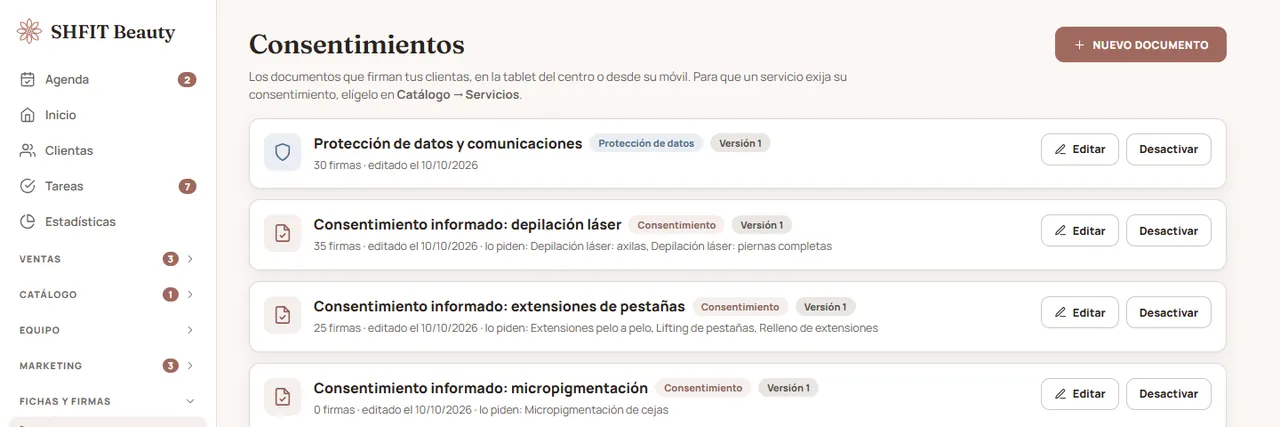Image resolution: width=1280 pixels, height=427 pixels.
Task: Click the EQUIPO sidebar section label
Action: 40,330
